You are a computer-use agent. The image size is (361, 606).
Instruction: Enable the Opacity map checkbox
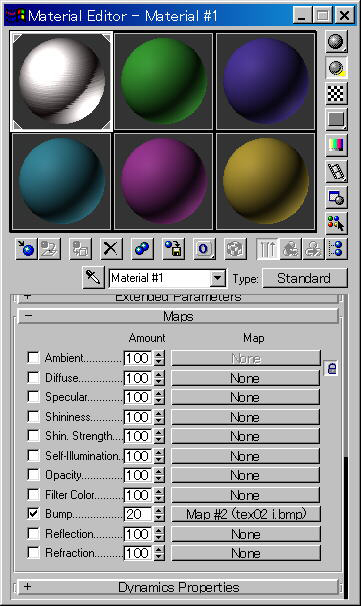[34, 475]
